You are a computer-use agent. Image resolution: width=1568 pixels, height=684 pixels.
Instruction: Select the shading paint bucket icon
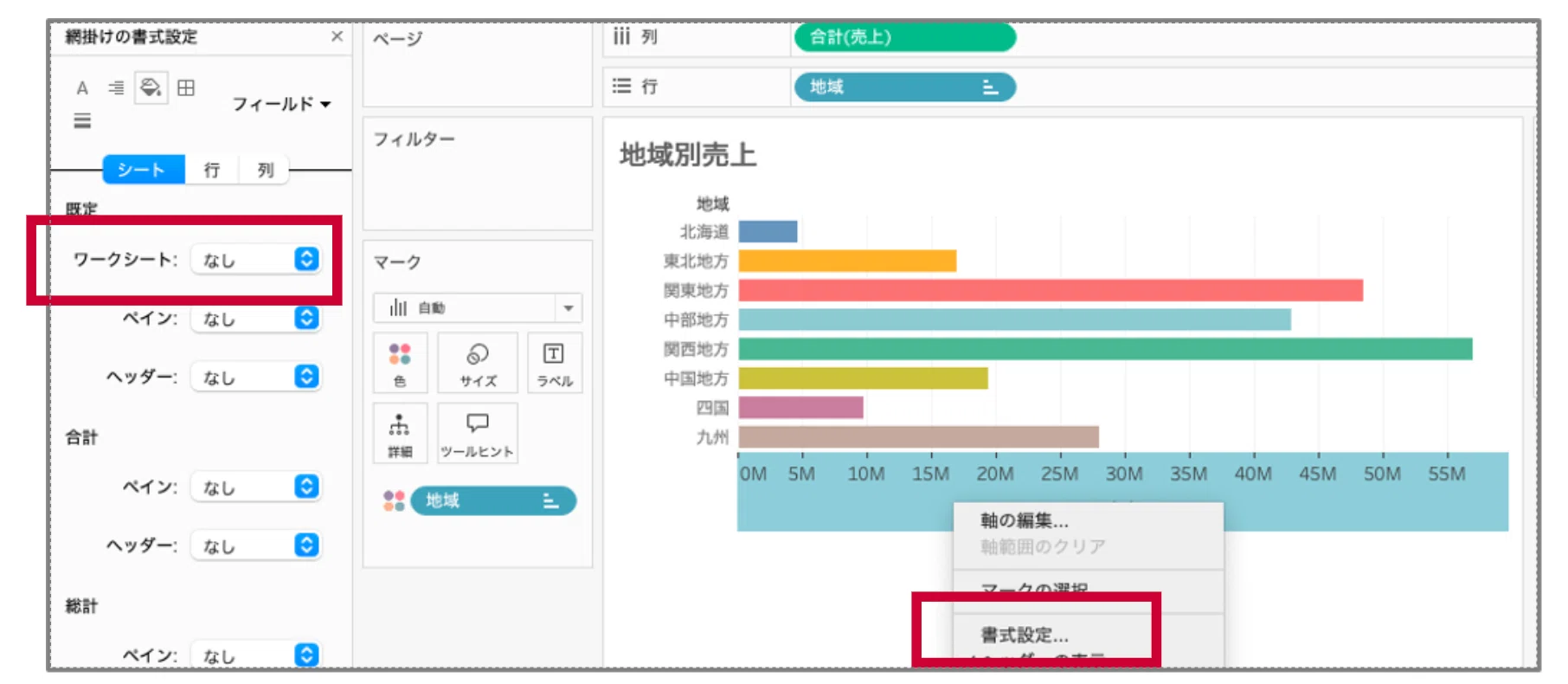click(151, 87)
